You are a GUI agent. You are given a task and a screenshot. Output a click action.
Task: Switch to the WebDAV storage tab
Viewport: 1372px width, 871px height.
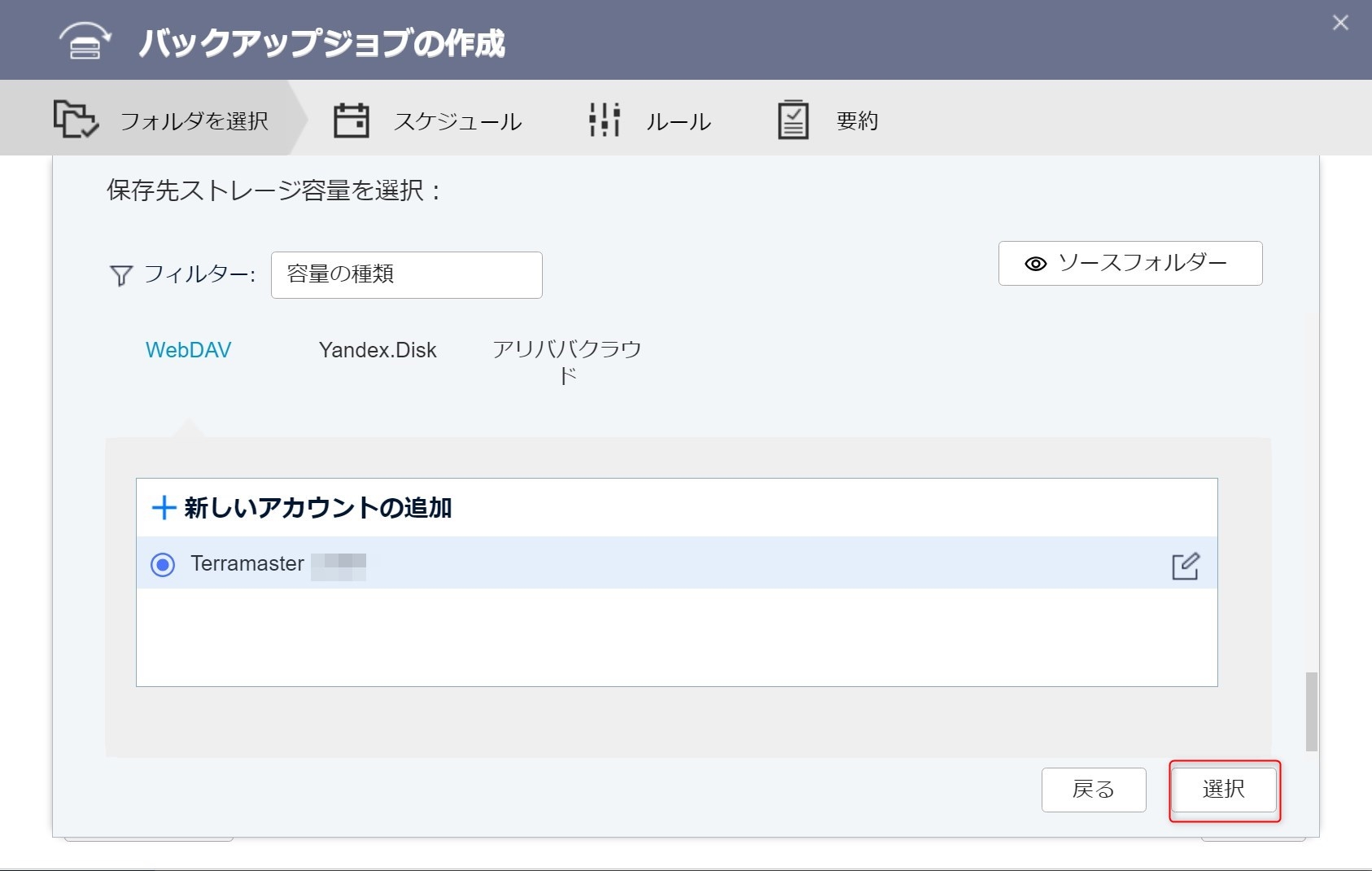pos(188,350)
